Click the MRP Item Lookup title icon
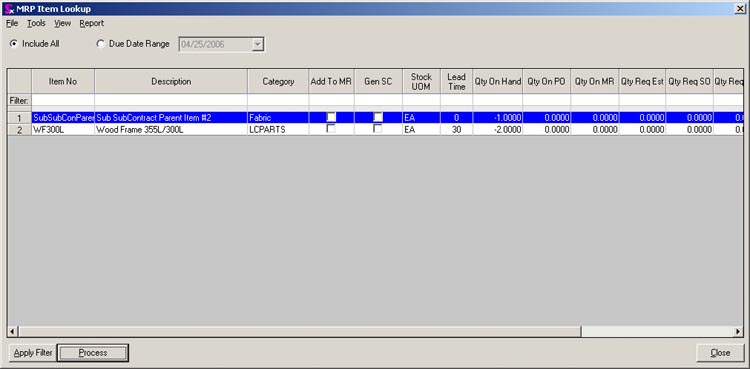750x369 pixels. coord(8,9)
